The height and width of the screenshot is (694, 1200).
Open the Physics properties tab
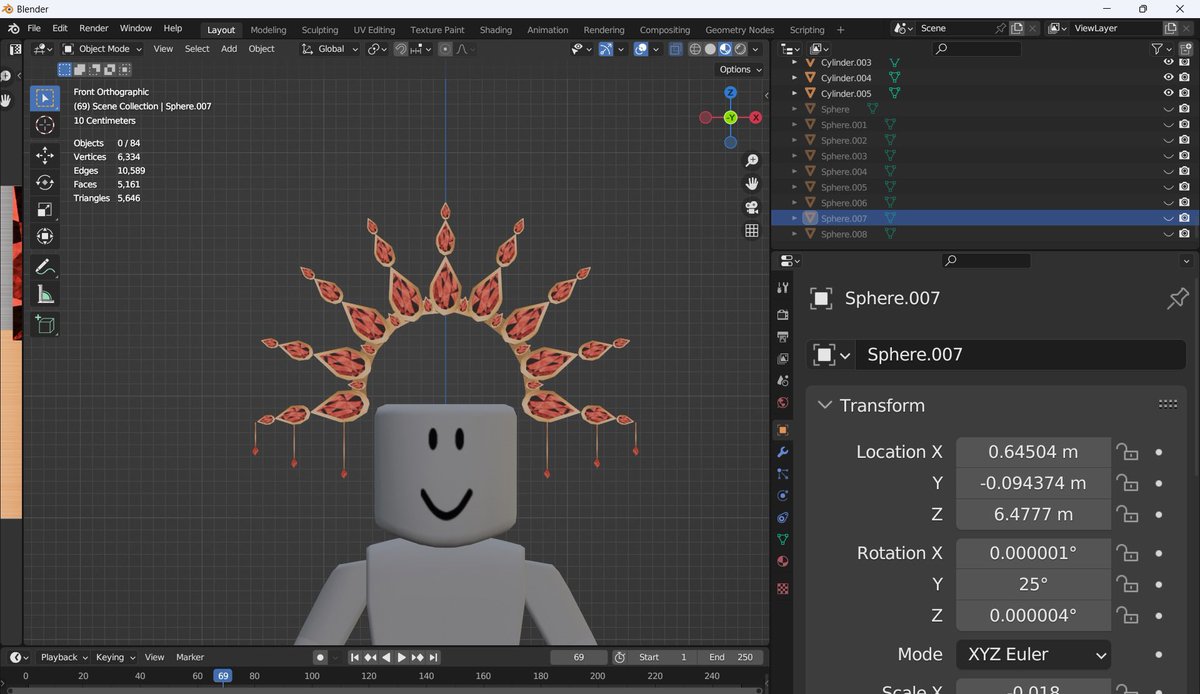783,496
